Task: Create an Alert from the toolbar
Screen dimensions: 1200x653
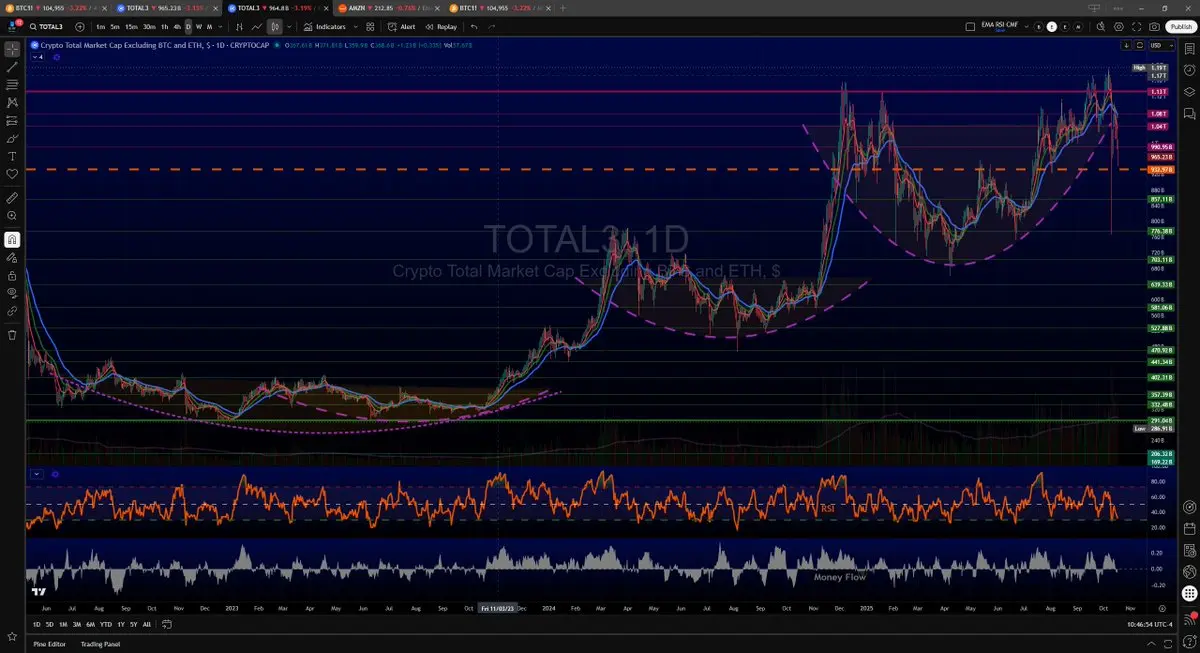Action: coord(403,27)
